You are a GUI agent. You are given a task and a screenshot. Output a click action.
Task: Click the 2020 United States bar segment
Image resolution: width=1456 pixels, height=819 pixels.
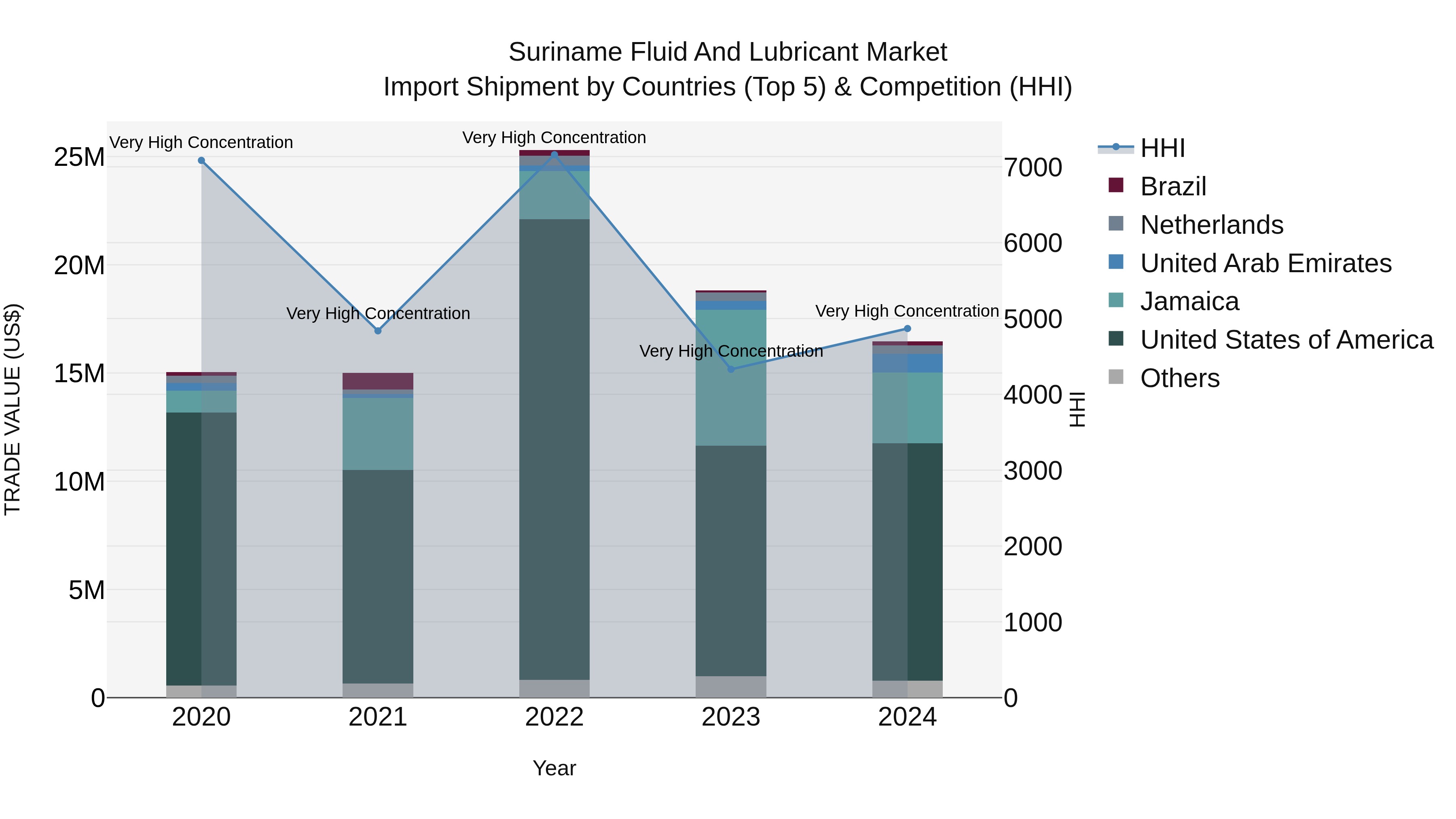pos(201,549)
